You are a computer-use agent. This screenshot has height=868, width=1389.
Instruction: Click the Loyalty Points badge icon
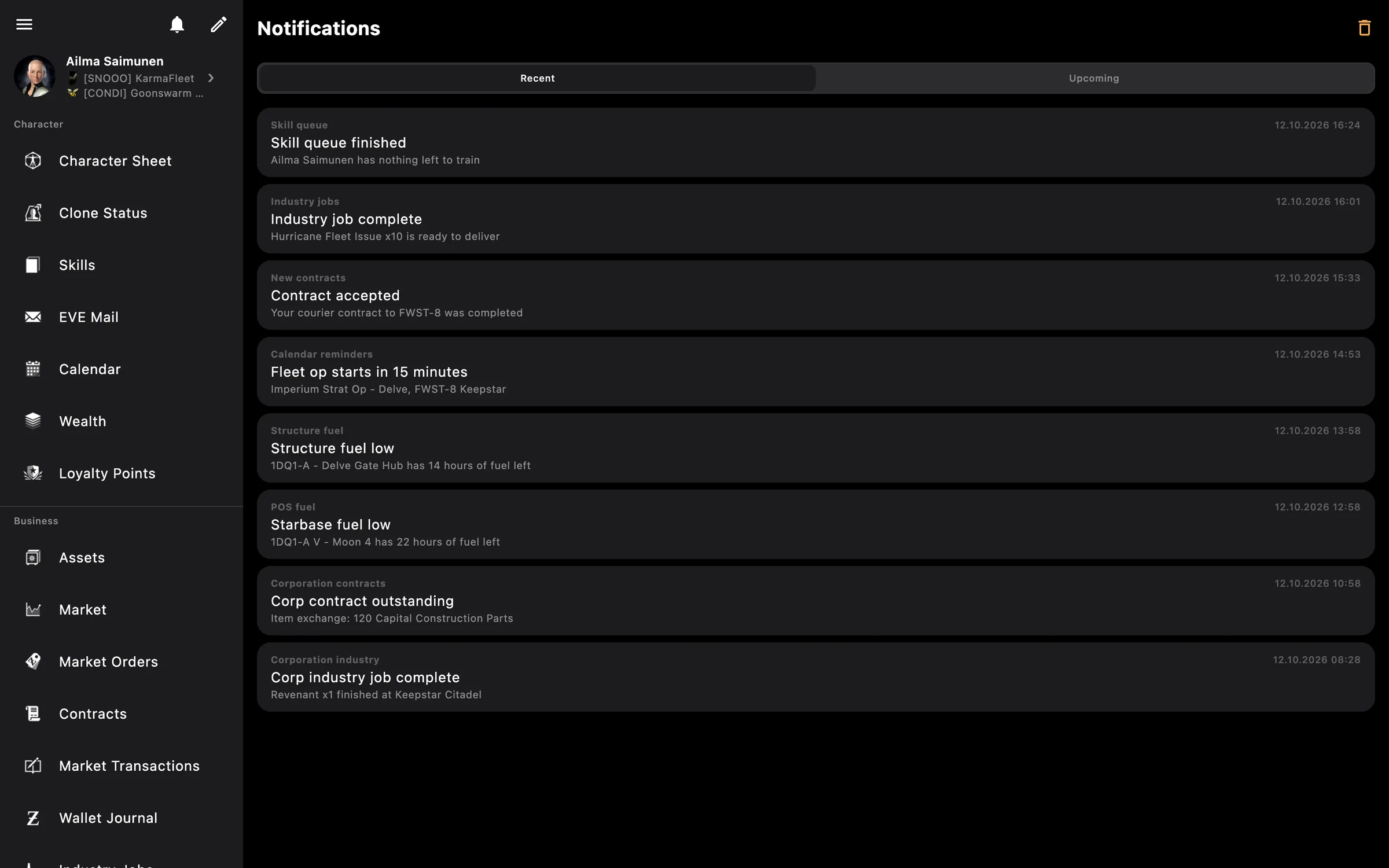pyautogui.click(x=33, y=473)
